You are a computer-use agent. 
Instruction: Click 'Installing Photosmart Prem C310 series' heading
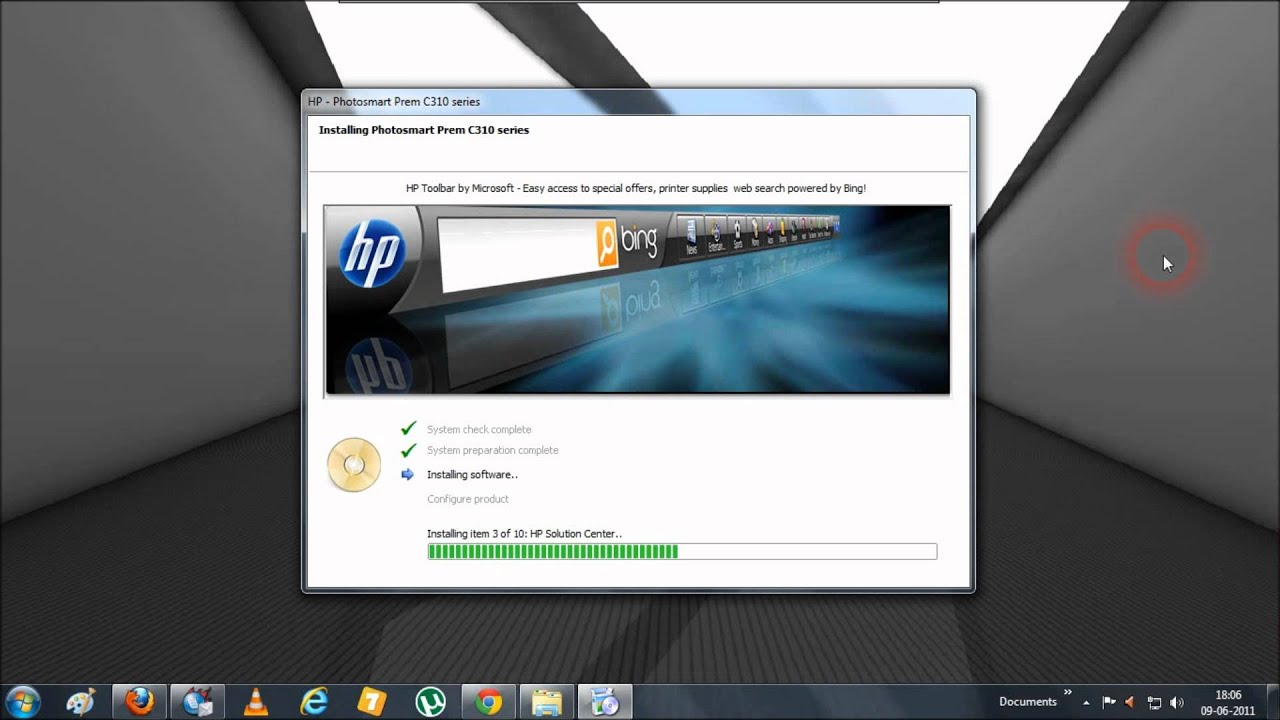pyautogui.click(x=424, y=130)
